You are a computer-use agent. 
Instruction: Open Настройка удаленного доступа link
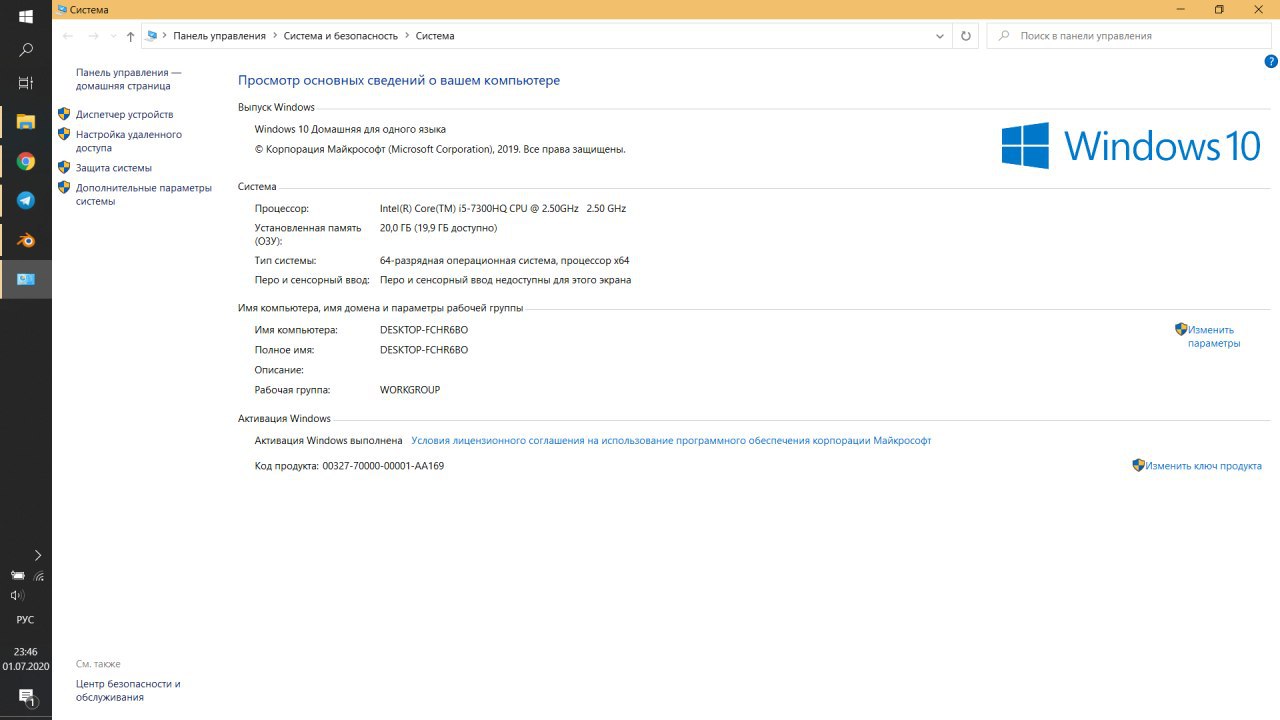pos(129,141)
